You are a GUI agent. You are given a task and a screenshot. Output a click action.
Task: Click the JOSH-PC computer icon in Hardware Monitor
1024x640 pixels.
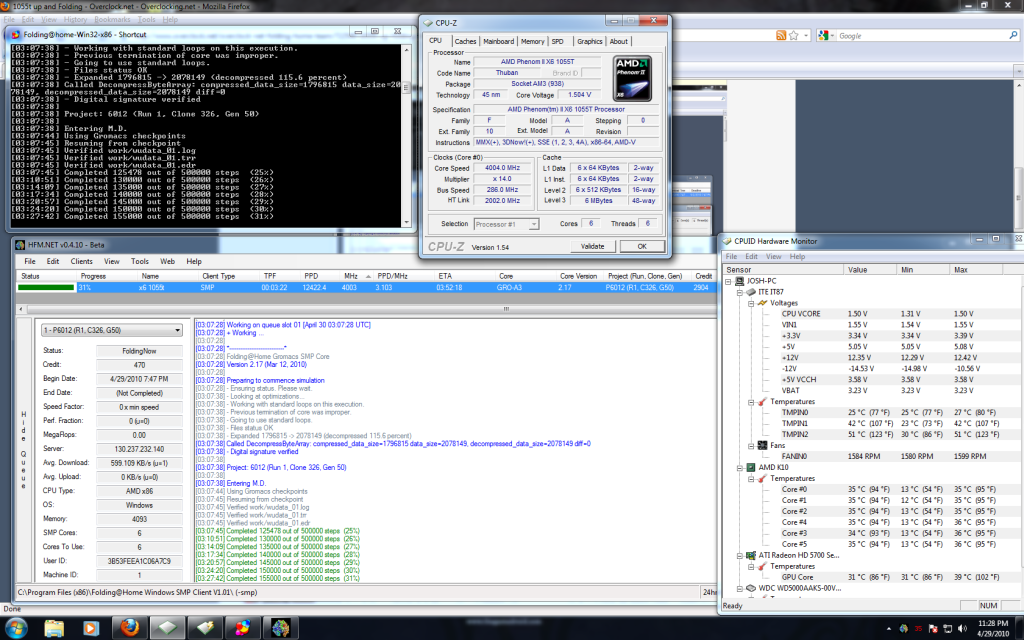(738, 282)
